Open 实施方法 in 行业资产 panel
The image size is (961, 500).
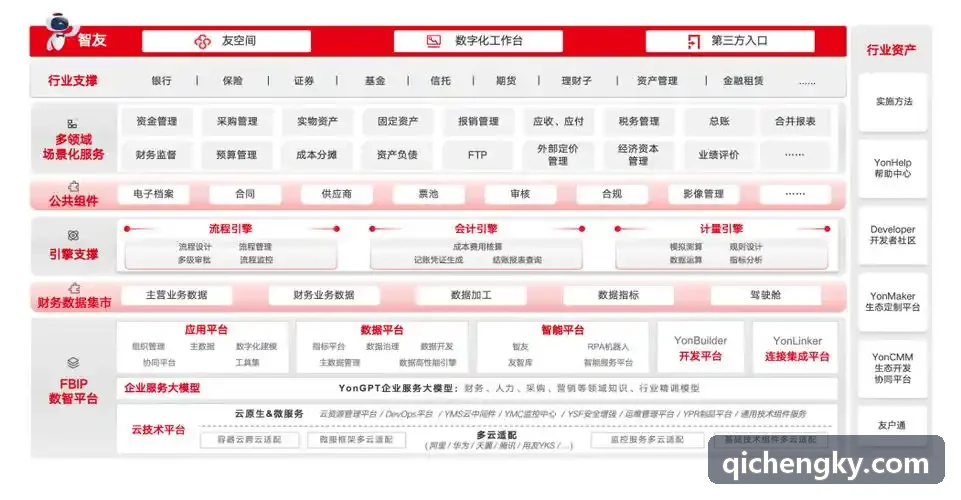pyautogui.click(x=894, y=102)
